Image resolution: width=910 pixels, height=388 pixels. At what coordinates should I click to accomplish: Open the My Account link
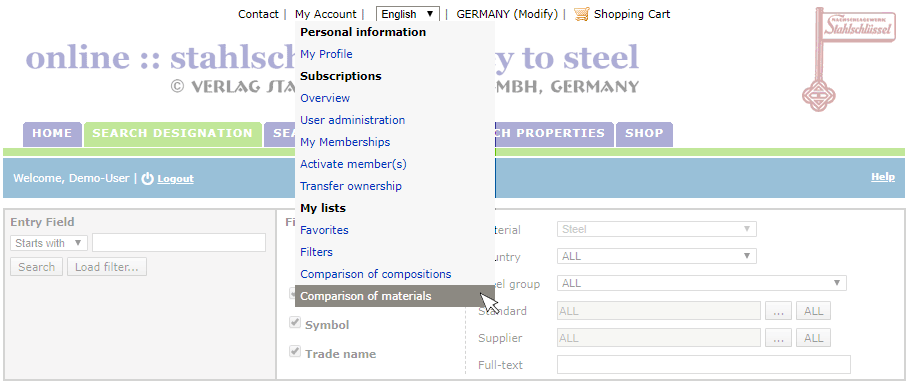[x=326, y=14]
